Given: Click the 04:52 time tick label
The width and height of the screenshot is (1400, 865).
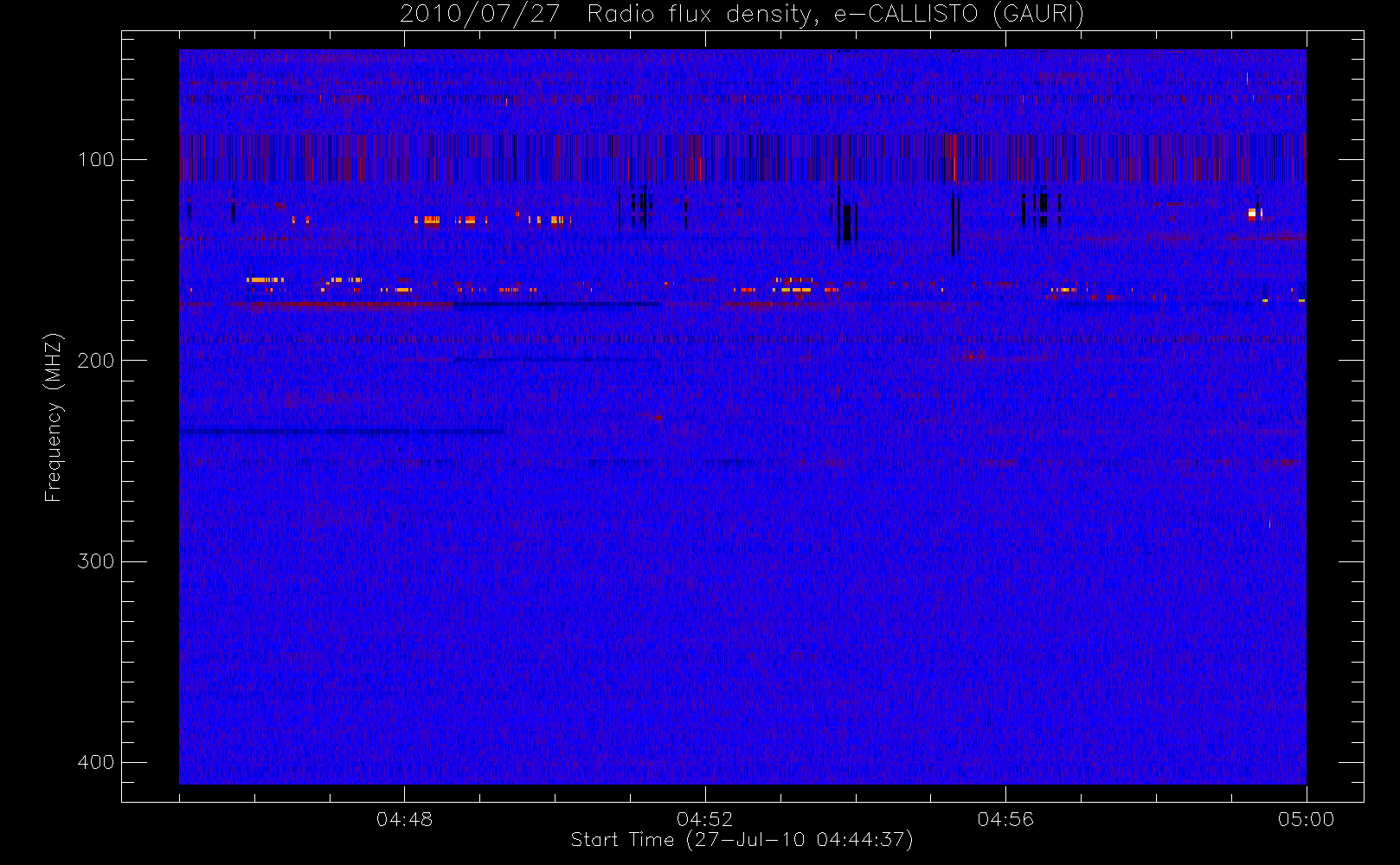Looking at the screenshot, I should [704, 819].
